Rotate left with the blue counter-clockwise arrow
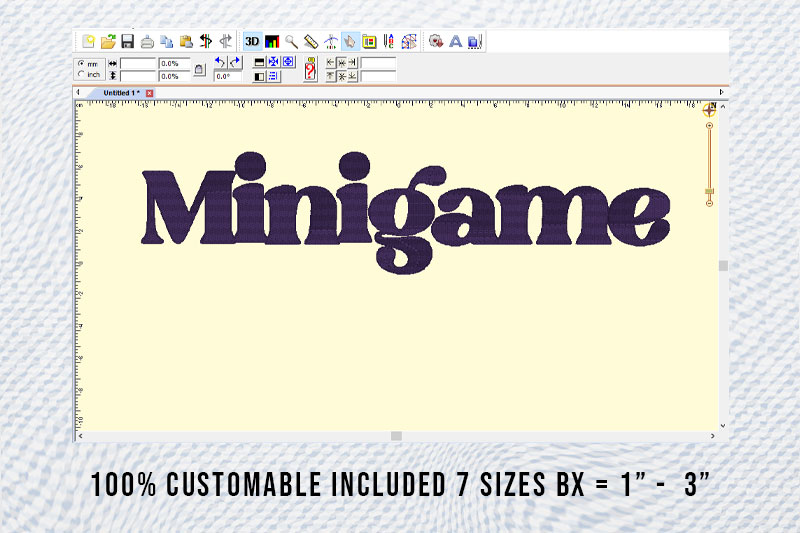The image size is (800, 533). [x=220, y=62]
